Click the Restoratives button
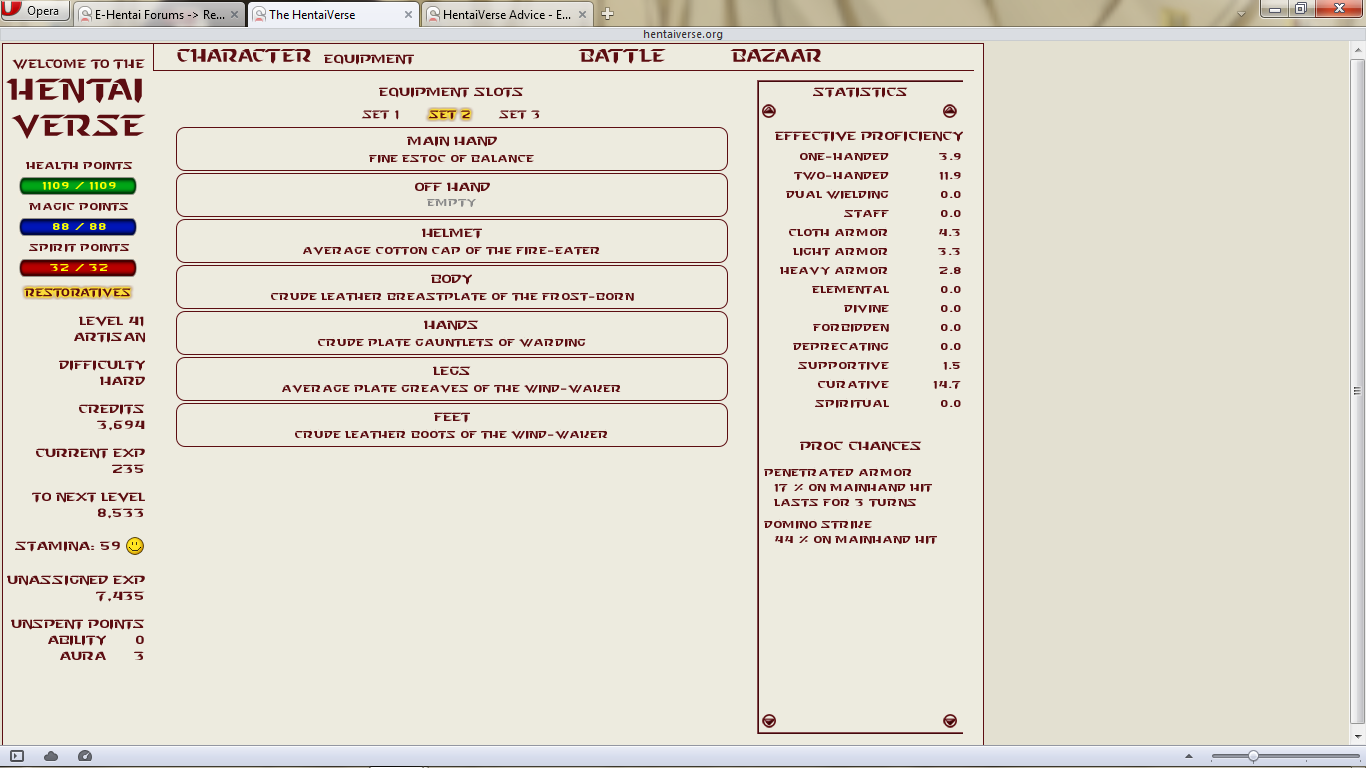The width and height of the screenshot is (1366, 768). tap(78, 293)
